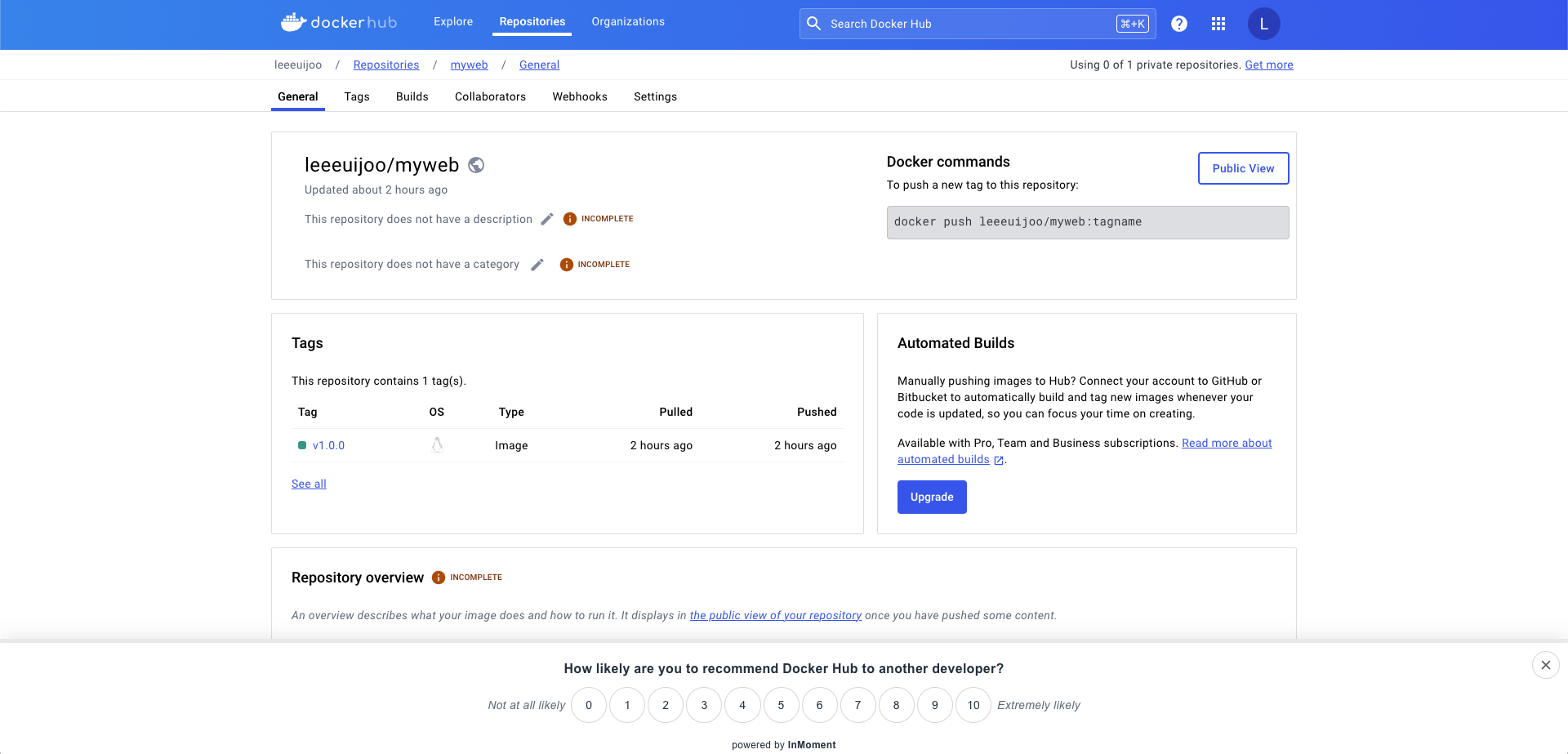Click the ⌘+K shortcut badge
1568x754 pixels.
click(1132, 24)
